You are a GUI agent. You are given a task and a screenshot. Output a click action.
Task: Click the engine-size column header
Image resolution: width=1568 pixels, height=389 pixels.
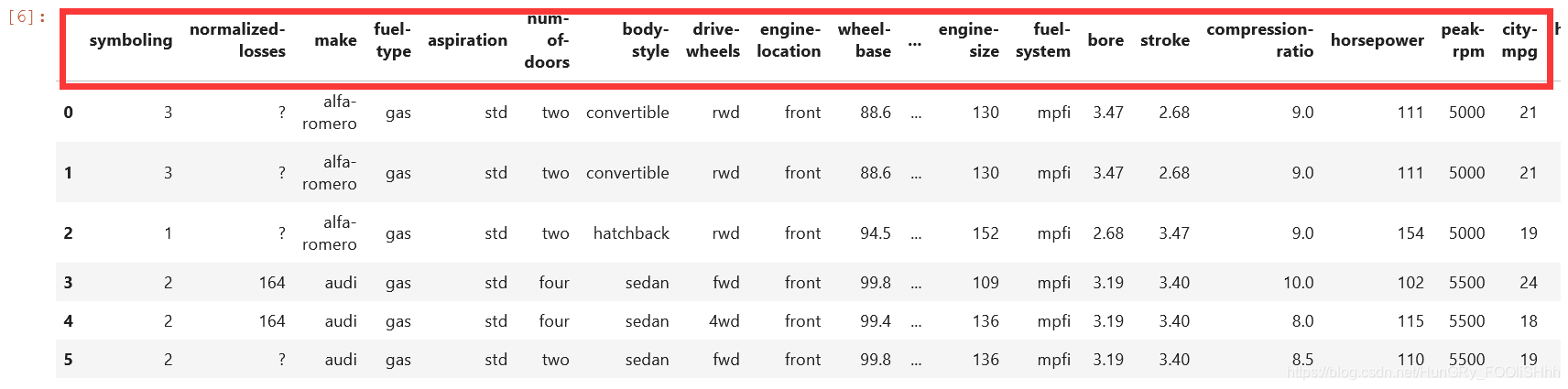[x=969, y=40]
